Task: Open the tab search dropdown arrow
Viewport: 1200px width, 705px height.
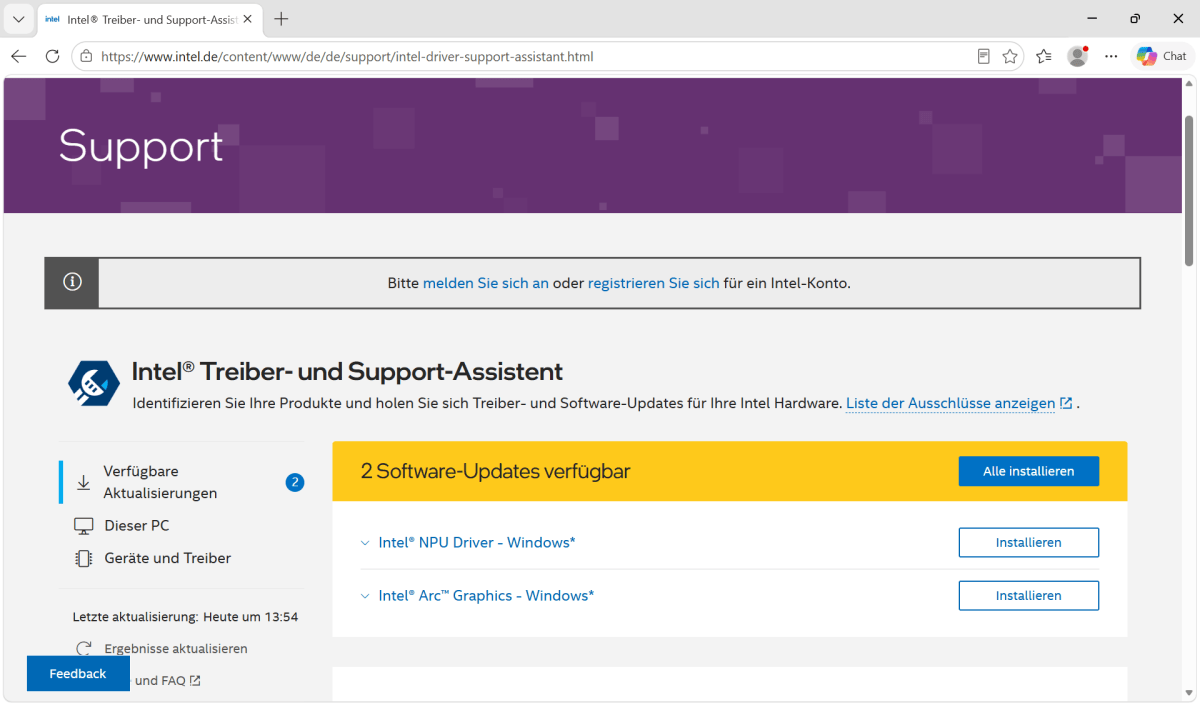Action: click(18, 19)
